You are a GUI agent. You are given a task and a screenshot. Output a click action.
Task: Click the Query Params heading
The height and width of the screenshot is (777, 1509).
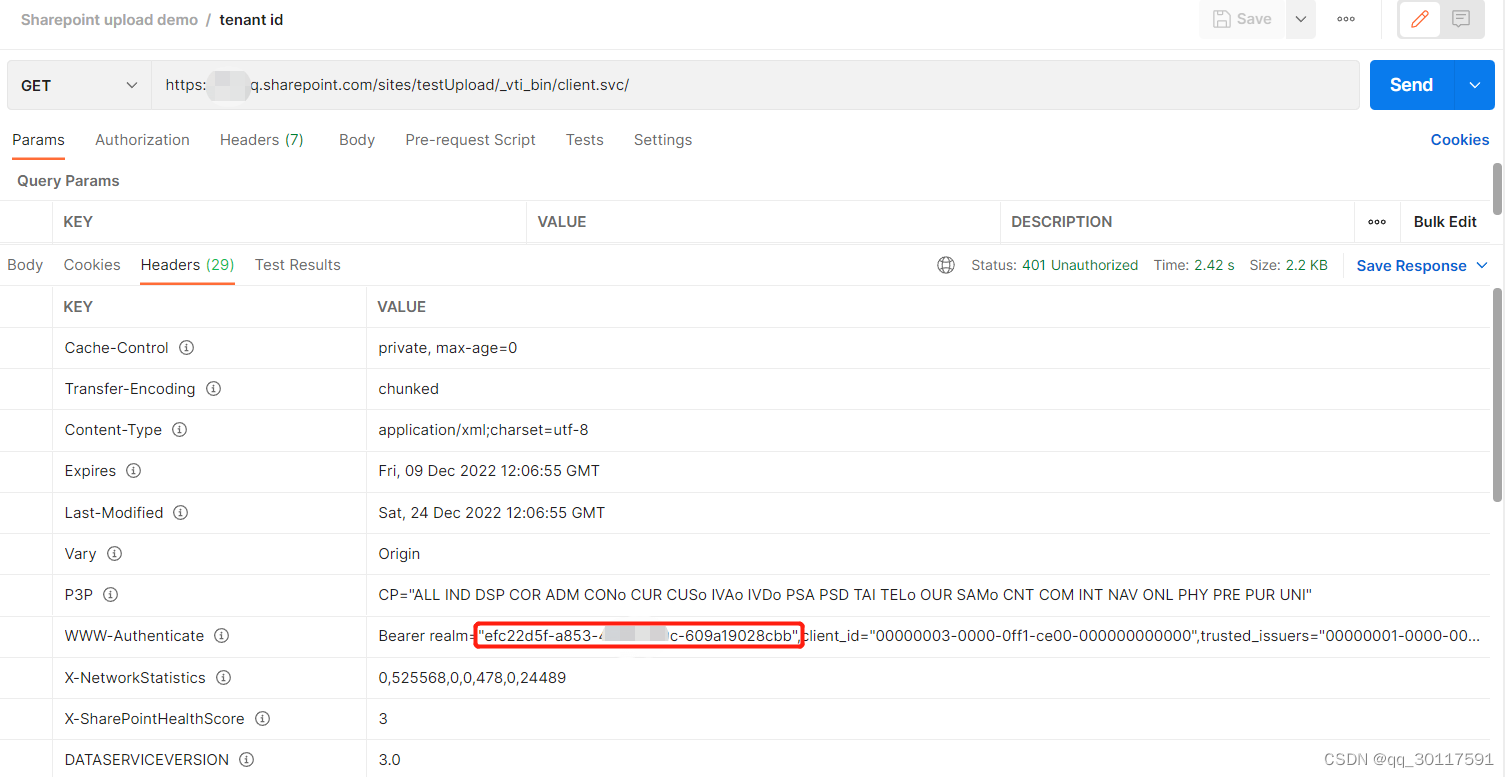tap(68, 181)
